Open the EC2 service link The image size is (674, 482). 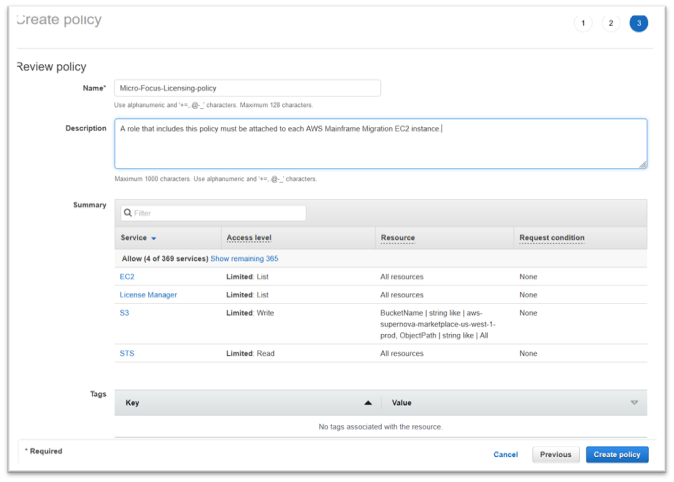[127, 277]
